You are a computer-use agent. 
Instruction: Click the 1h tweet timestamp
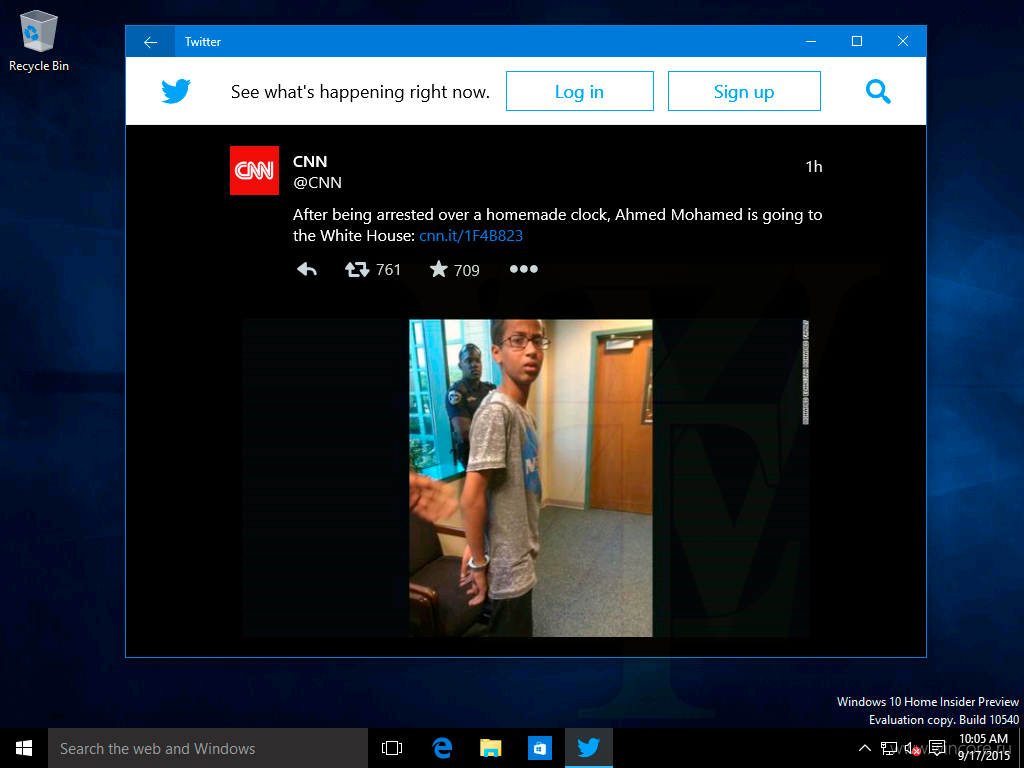[x=814, y=167]
